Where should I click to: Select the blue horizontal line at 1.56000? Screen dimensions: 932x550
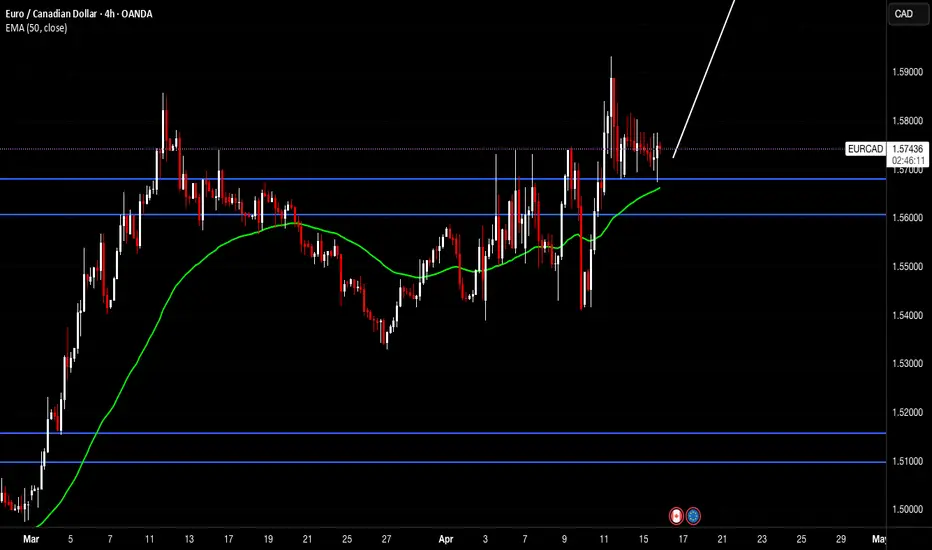443,215
